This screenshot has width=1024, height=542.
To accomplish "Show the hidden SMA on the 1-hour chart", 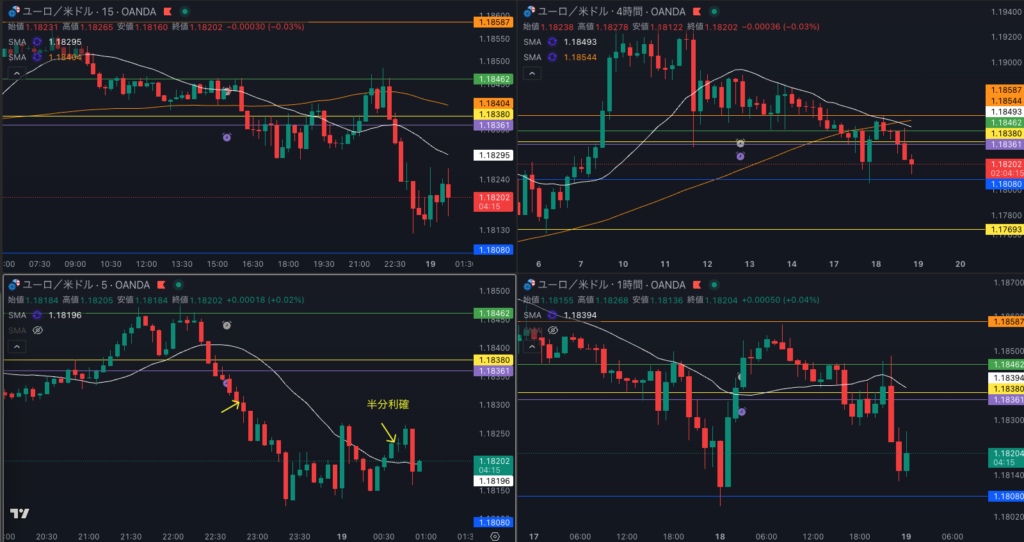I will (x=552, y=330).
